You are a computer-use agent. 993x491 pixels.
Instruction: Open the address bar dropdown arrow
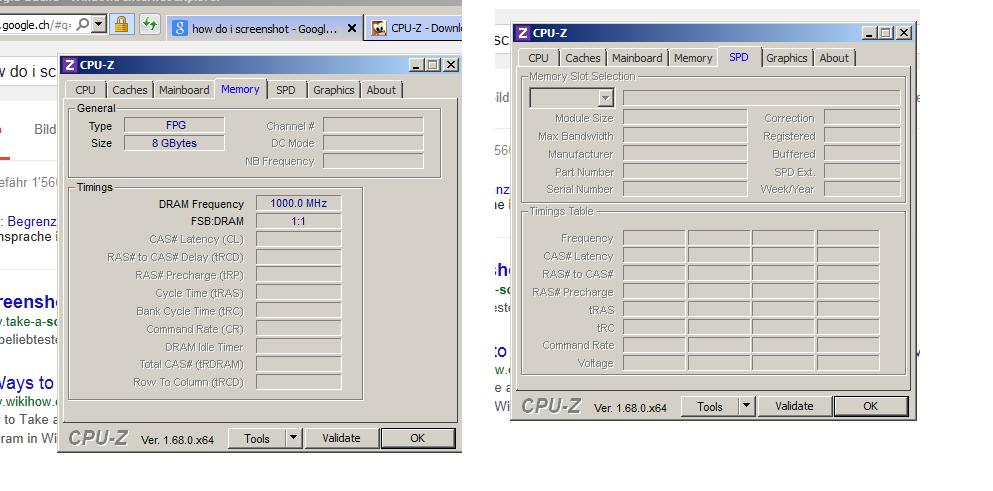[x=98, y=25]
